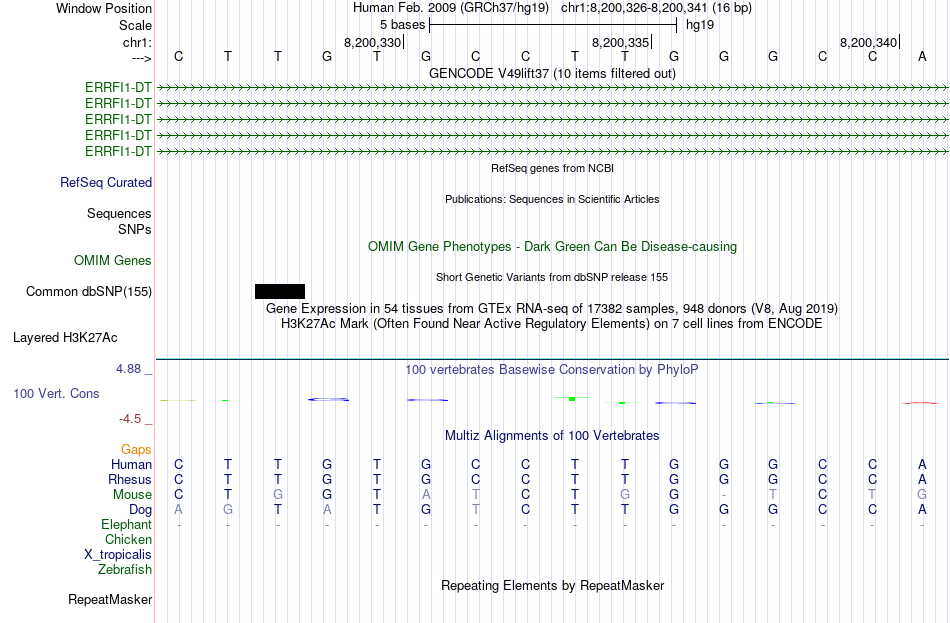Select the Mouse alignment row label

coord(132,495)
